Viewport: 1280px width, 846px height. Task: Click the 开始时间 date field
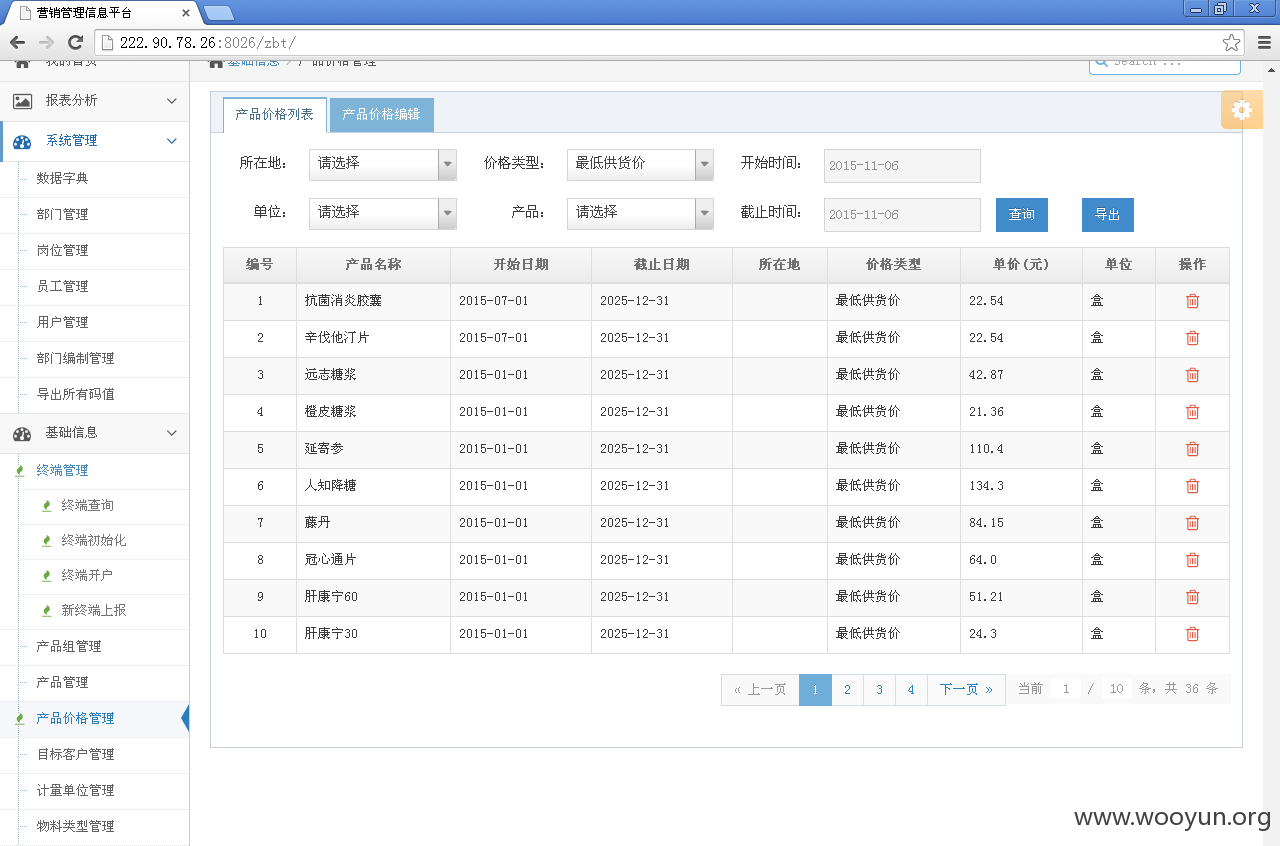click(902, 166)
